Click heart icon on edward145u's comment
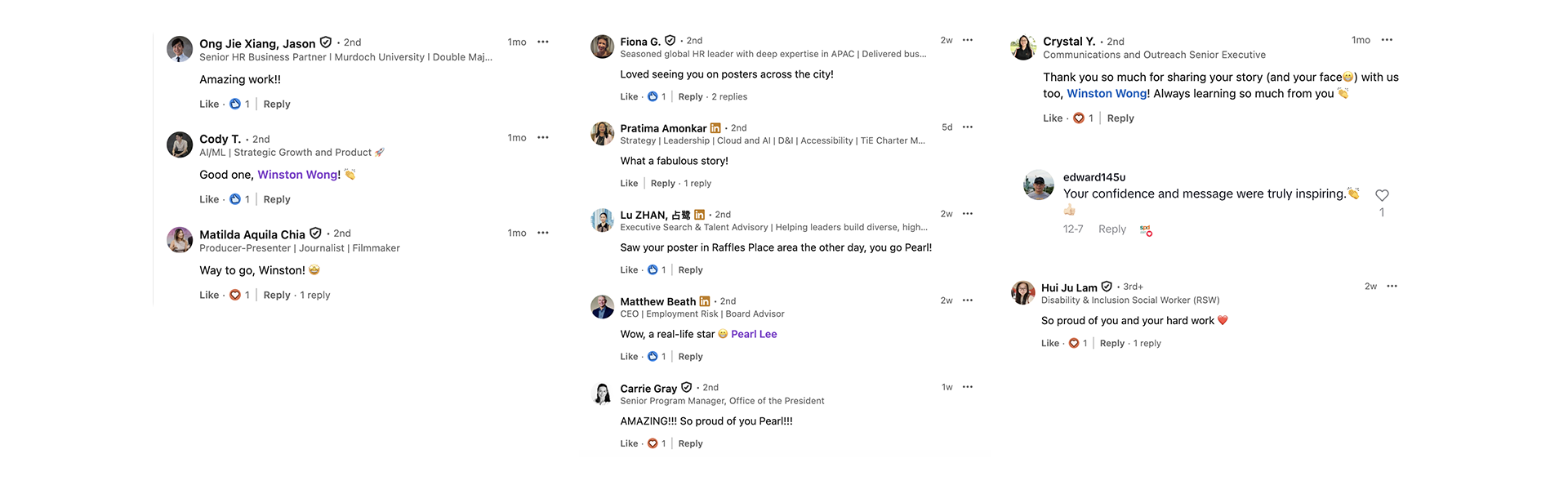Screen dimensions: 1568x494 (x=1382, y=195)
